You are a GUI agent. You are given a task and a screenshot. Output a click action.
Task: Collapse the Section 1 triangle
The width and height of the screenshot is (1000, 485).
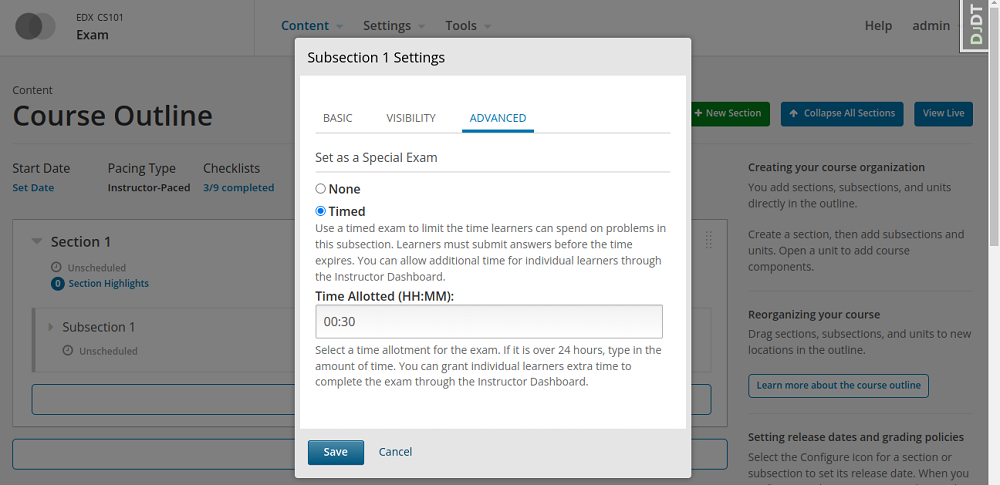[x=37, y=242]
